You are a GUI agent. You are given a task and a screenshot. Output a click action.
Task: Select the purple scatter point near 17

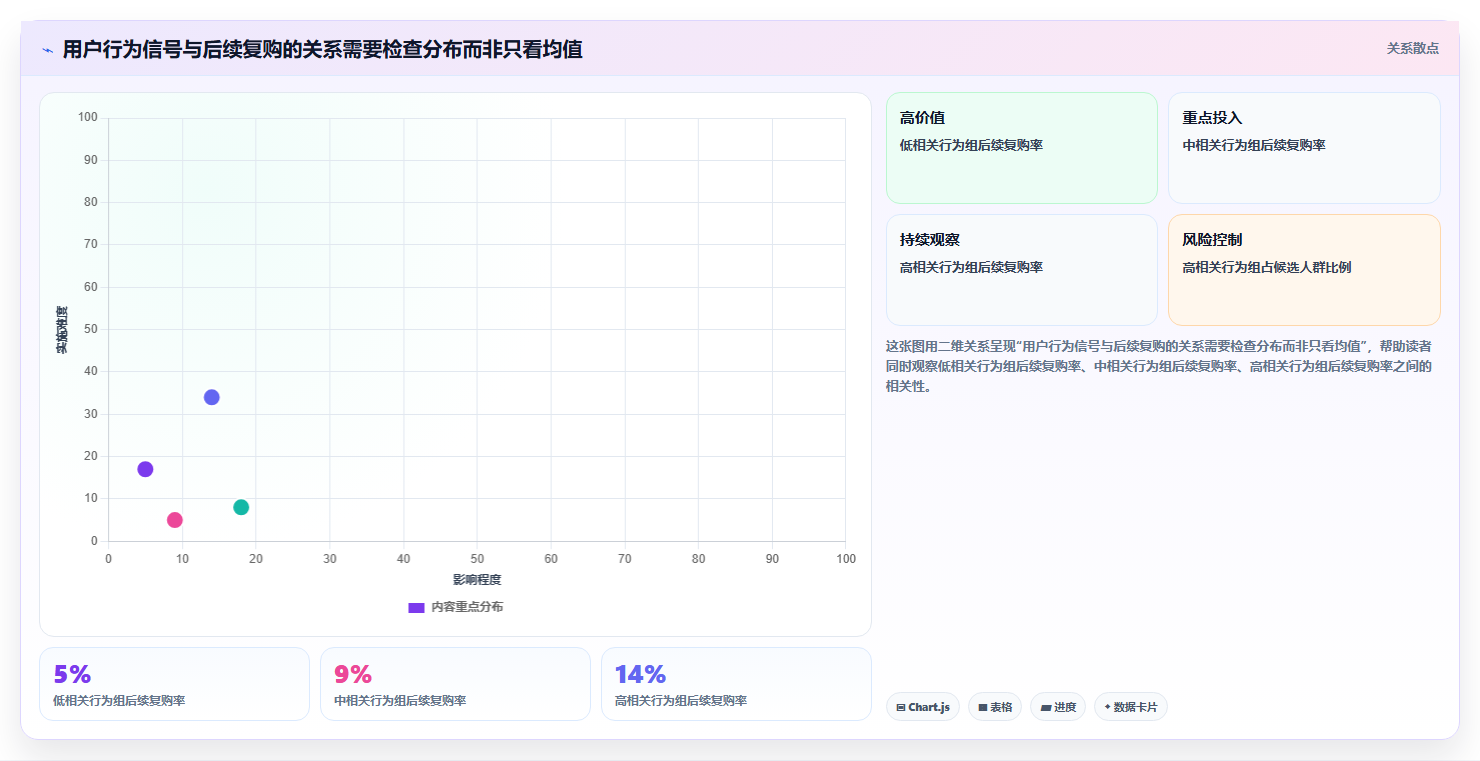[x=145, y=469]
